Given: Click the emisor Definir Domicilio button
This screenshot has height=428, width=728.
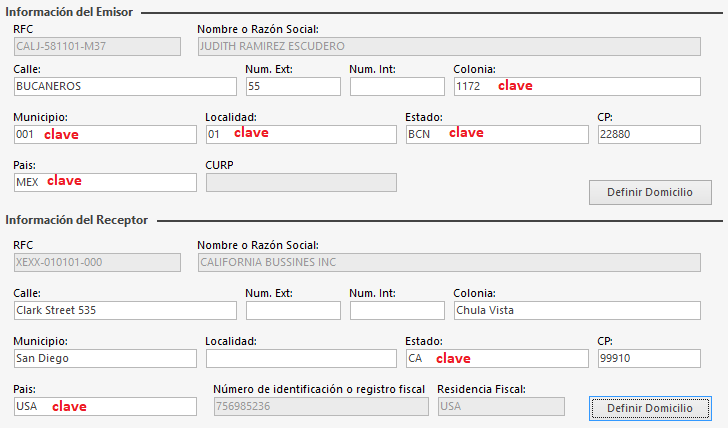Looking at the screenshot, I should point(650,192).
